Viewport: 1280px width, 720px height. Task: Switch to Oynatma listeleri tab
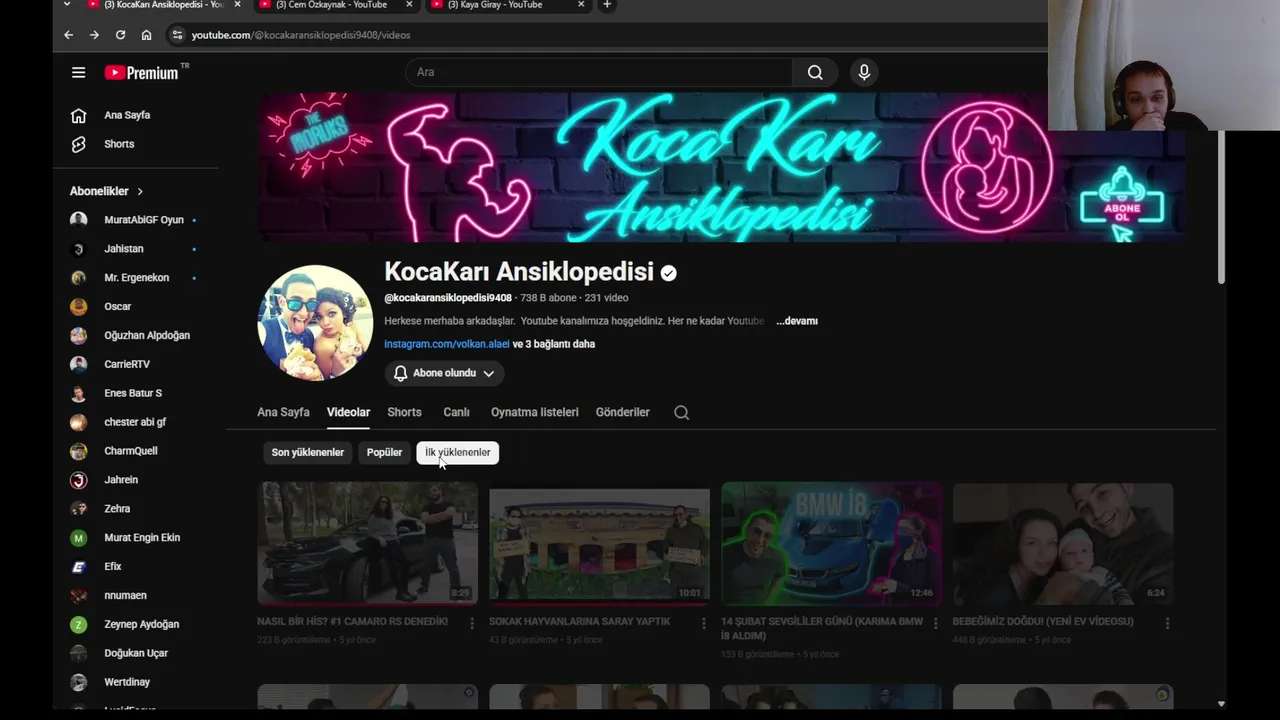[x=534, y=412]
